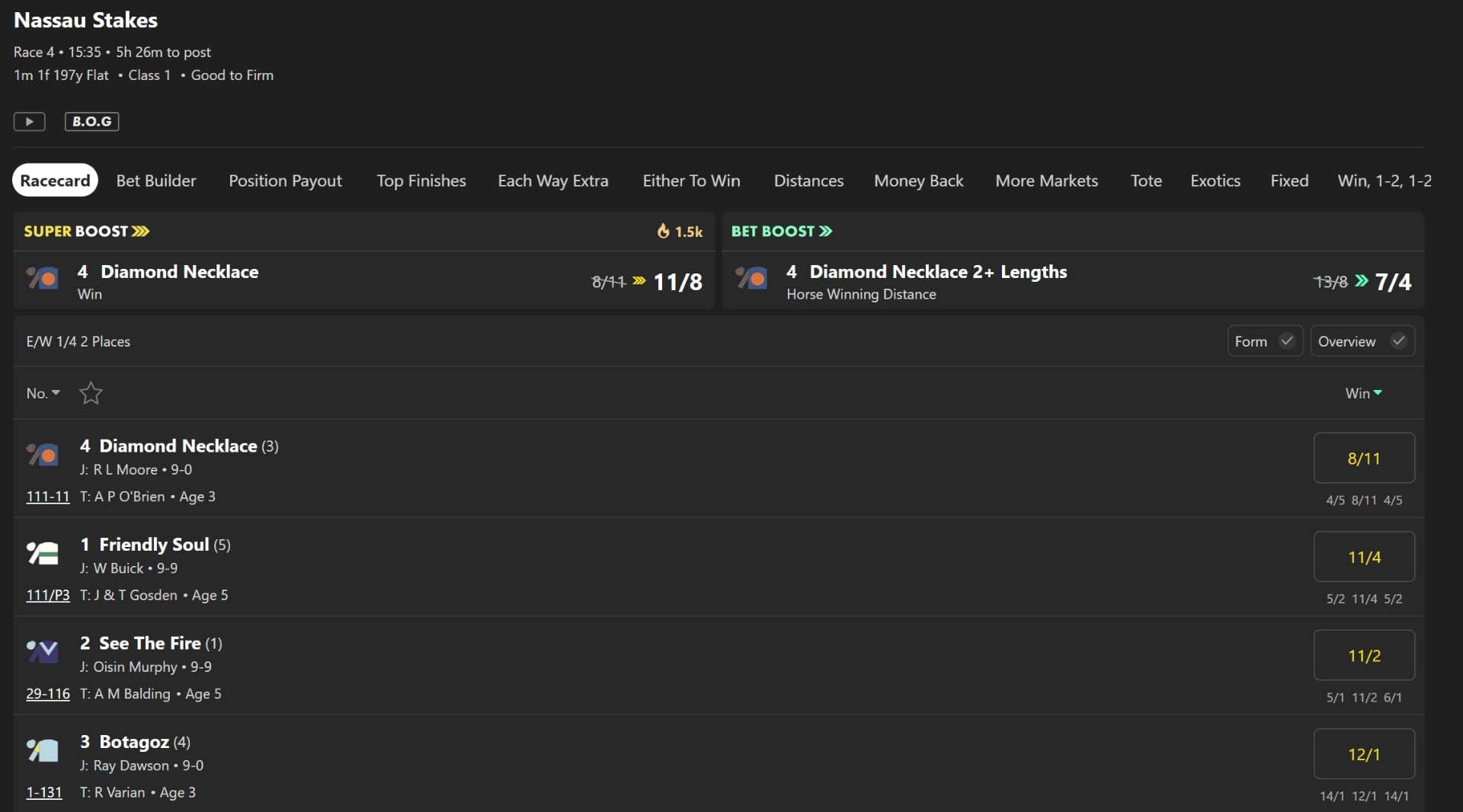Open Diamond Necklace form 111-11 link
1463x812 pixels.
[47, 497]
